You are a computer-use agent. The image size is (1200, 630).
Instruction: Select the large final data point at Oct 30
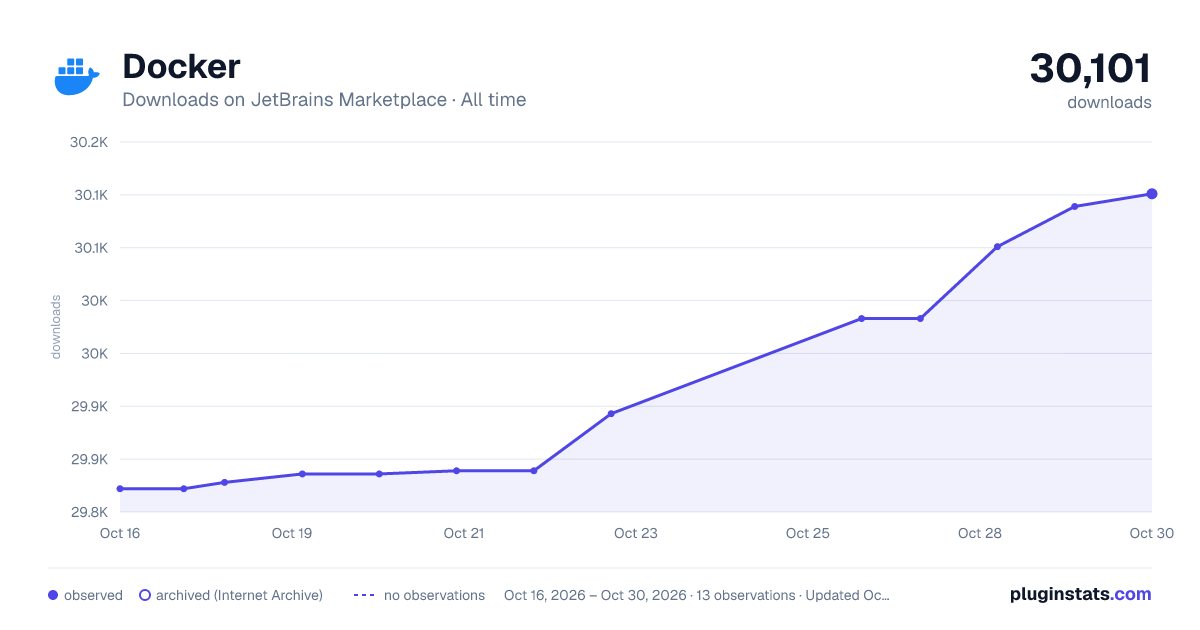tap(1152, 194)
